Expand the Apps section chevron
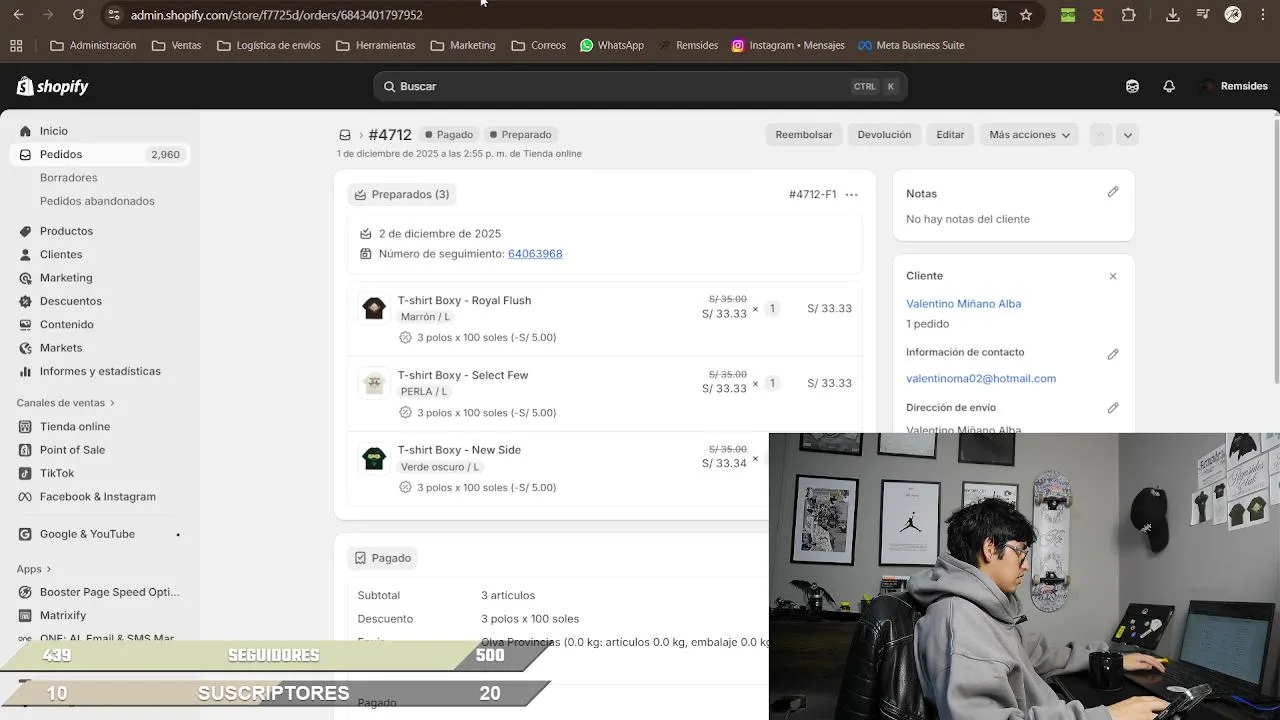Screen dimensions: 1280x720 click(x=48, y=569)
